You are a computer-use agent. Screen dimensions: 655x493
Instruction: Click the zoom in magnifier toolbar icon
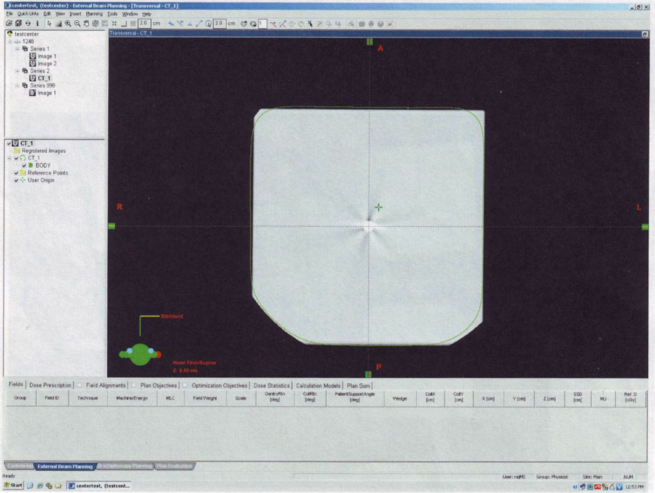(67, 22)
